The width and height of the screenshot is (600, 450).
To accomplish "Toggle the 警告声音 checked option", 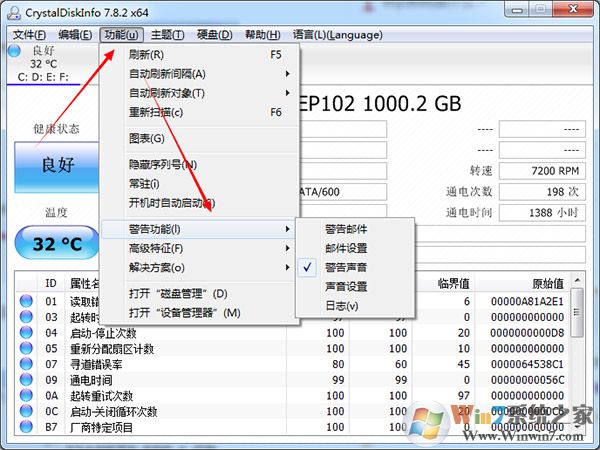I will click(355, 267).
